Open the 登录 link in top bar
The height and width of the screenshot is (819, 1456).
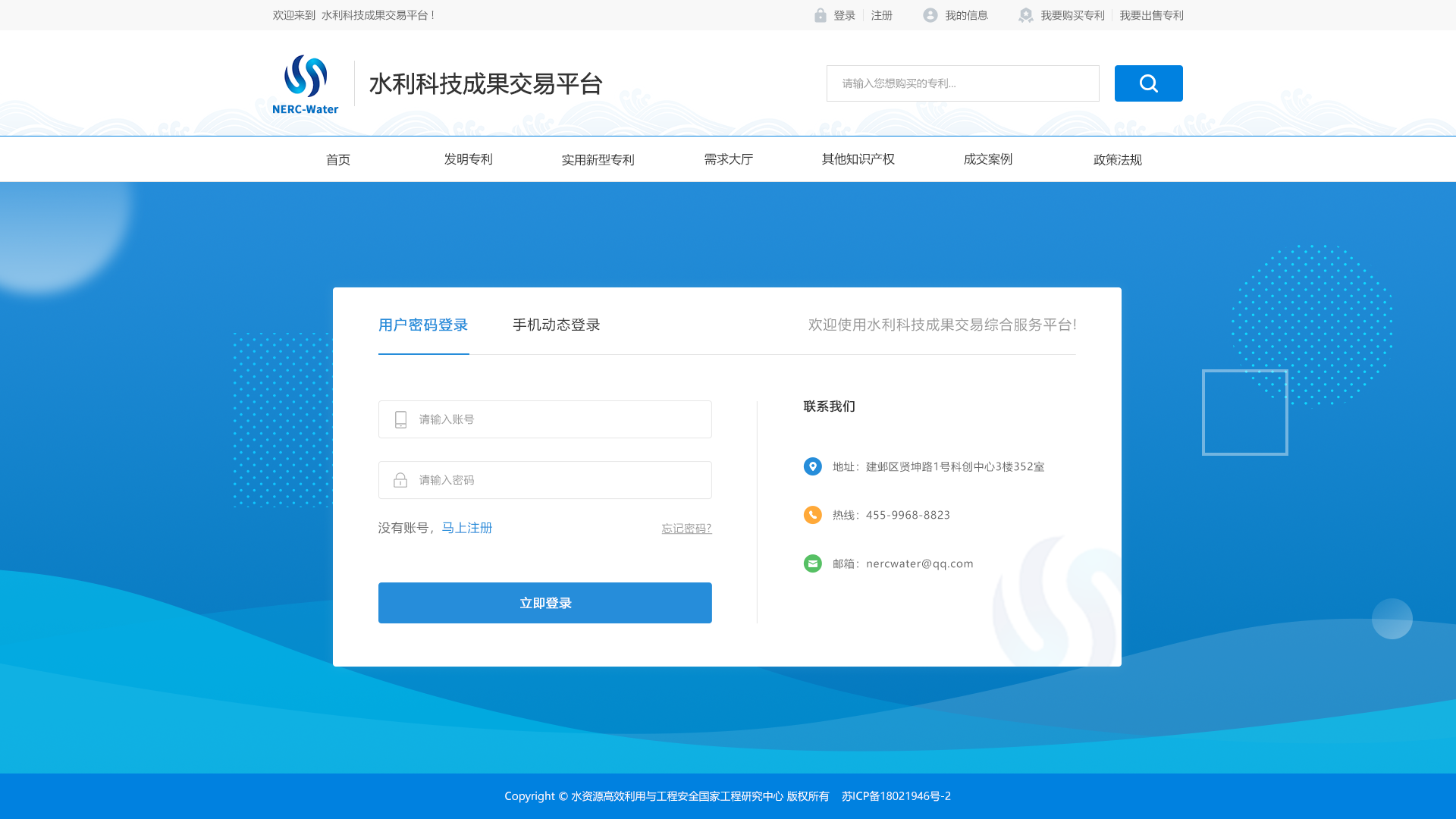[844, 15]
